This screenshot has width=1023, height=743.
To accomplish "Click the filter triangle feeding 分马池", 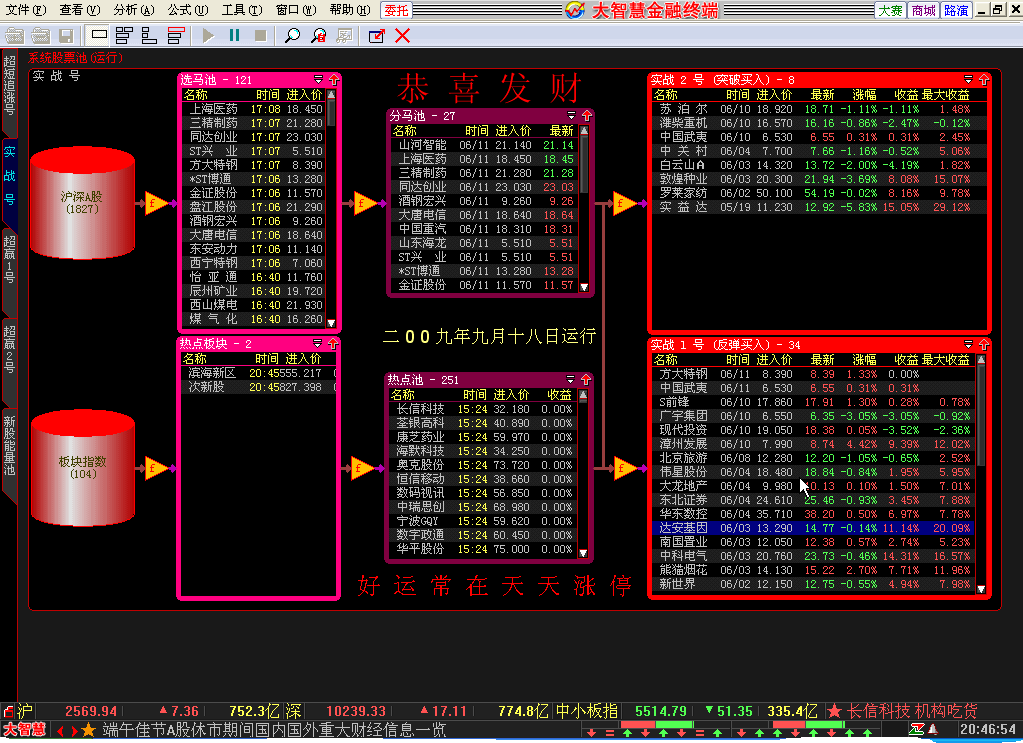I will click(365, 204).
